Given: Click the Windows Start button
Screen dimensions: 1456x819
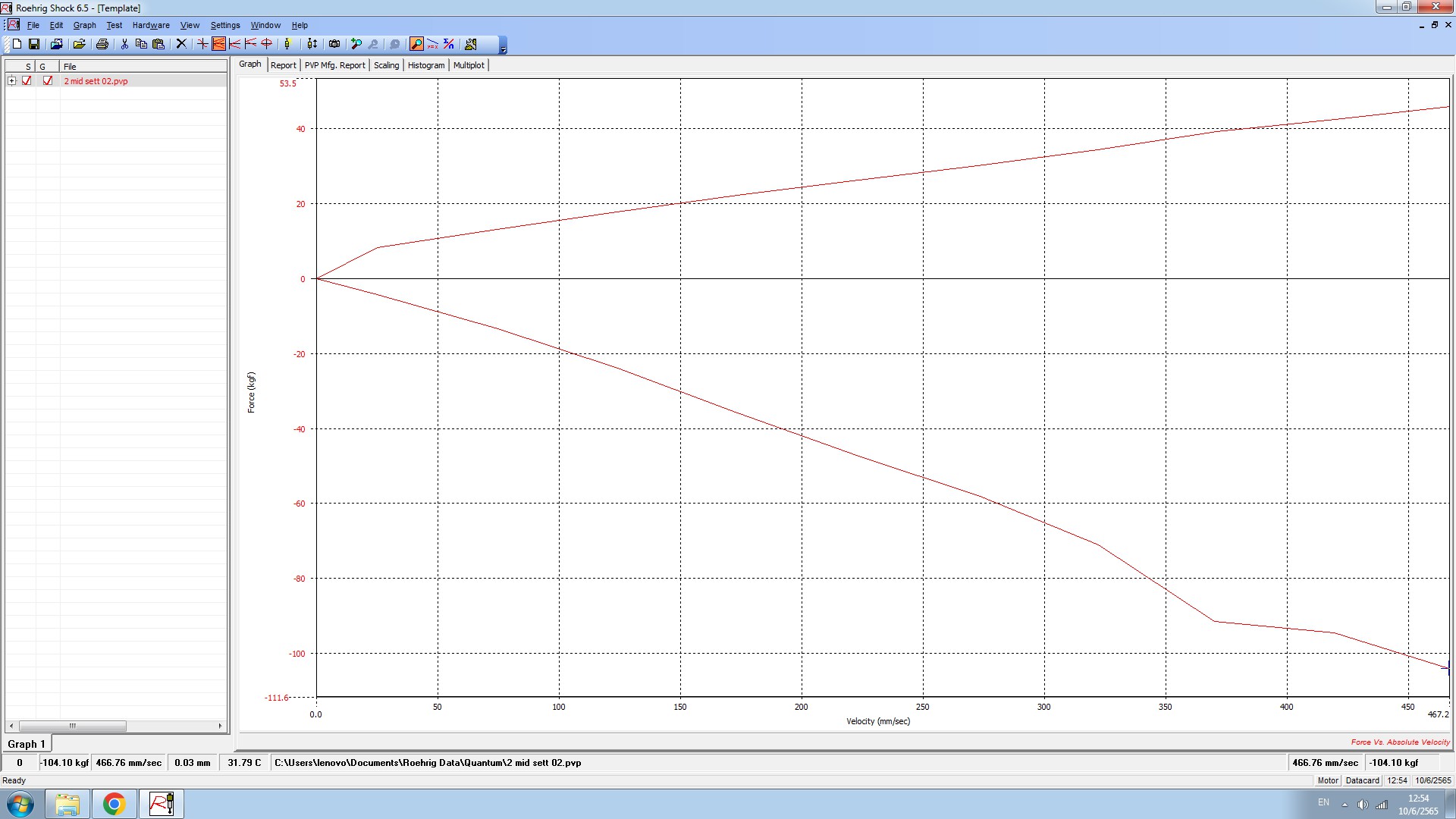Looking at the screenshot, I should pyautogui.click(x=20, y=804).
